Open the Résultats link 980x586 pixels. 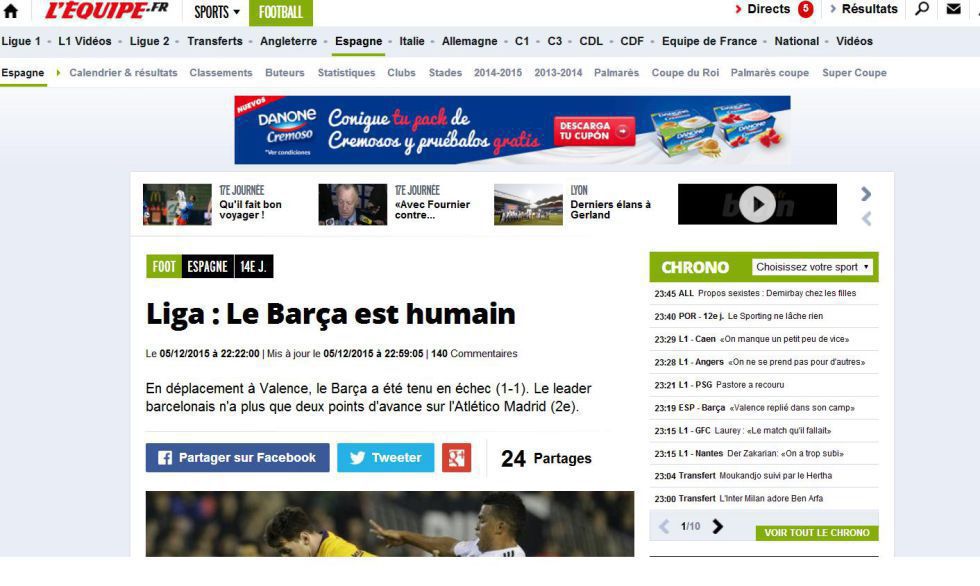point(864,9)
